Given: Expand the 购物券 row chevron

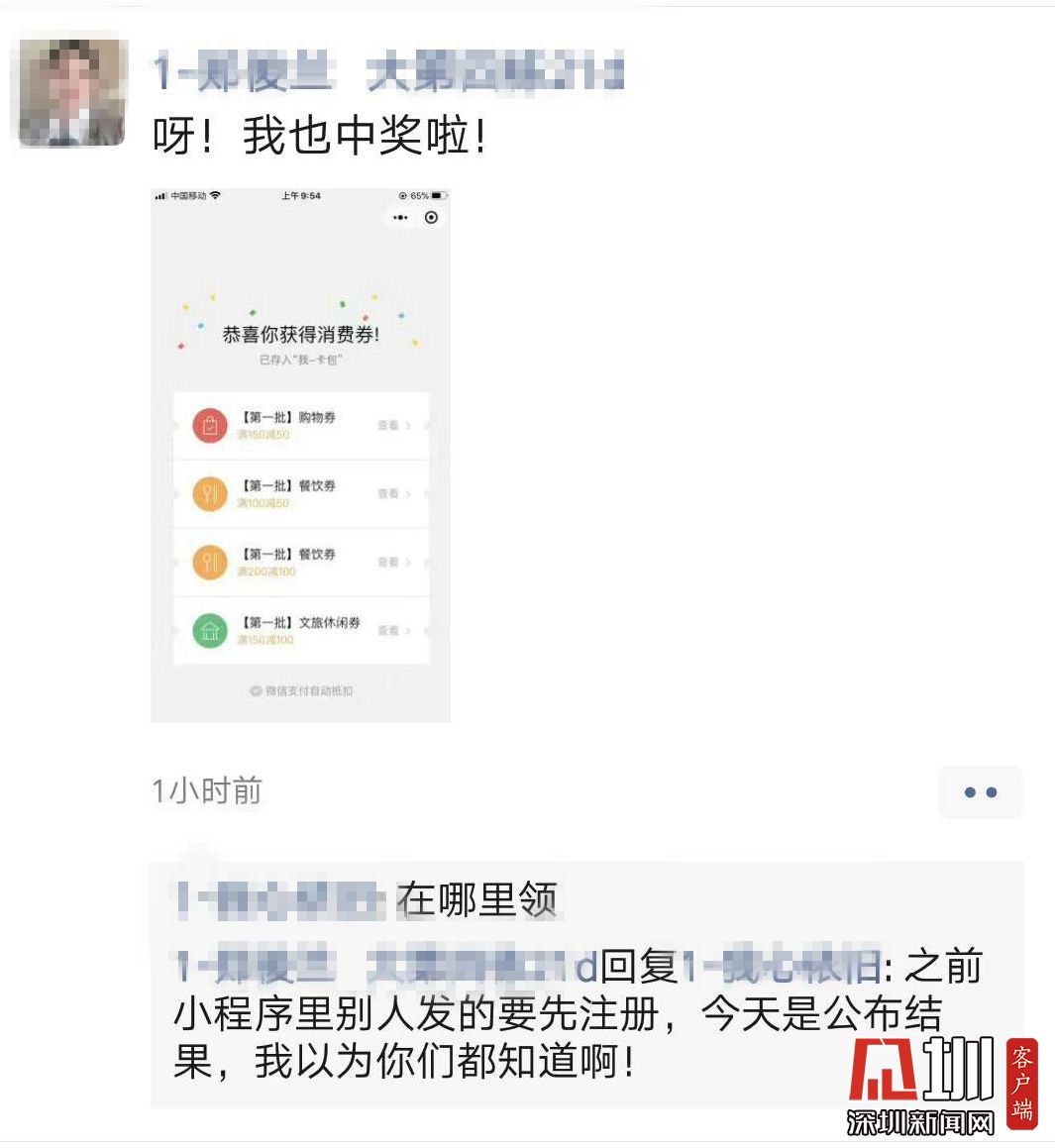Looking at the screenshot, I should coord(408,425).
